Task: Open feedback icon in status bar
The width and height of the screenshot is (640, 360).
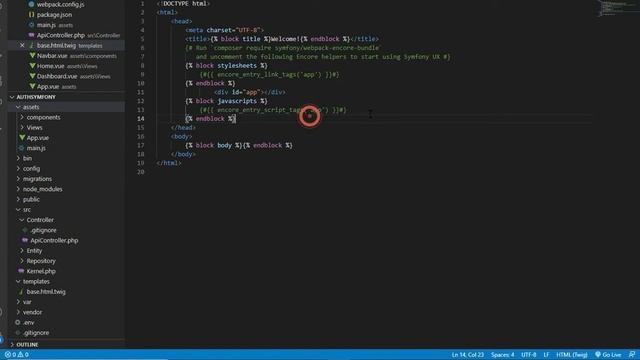Action: coord(632,355)
